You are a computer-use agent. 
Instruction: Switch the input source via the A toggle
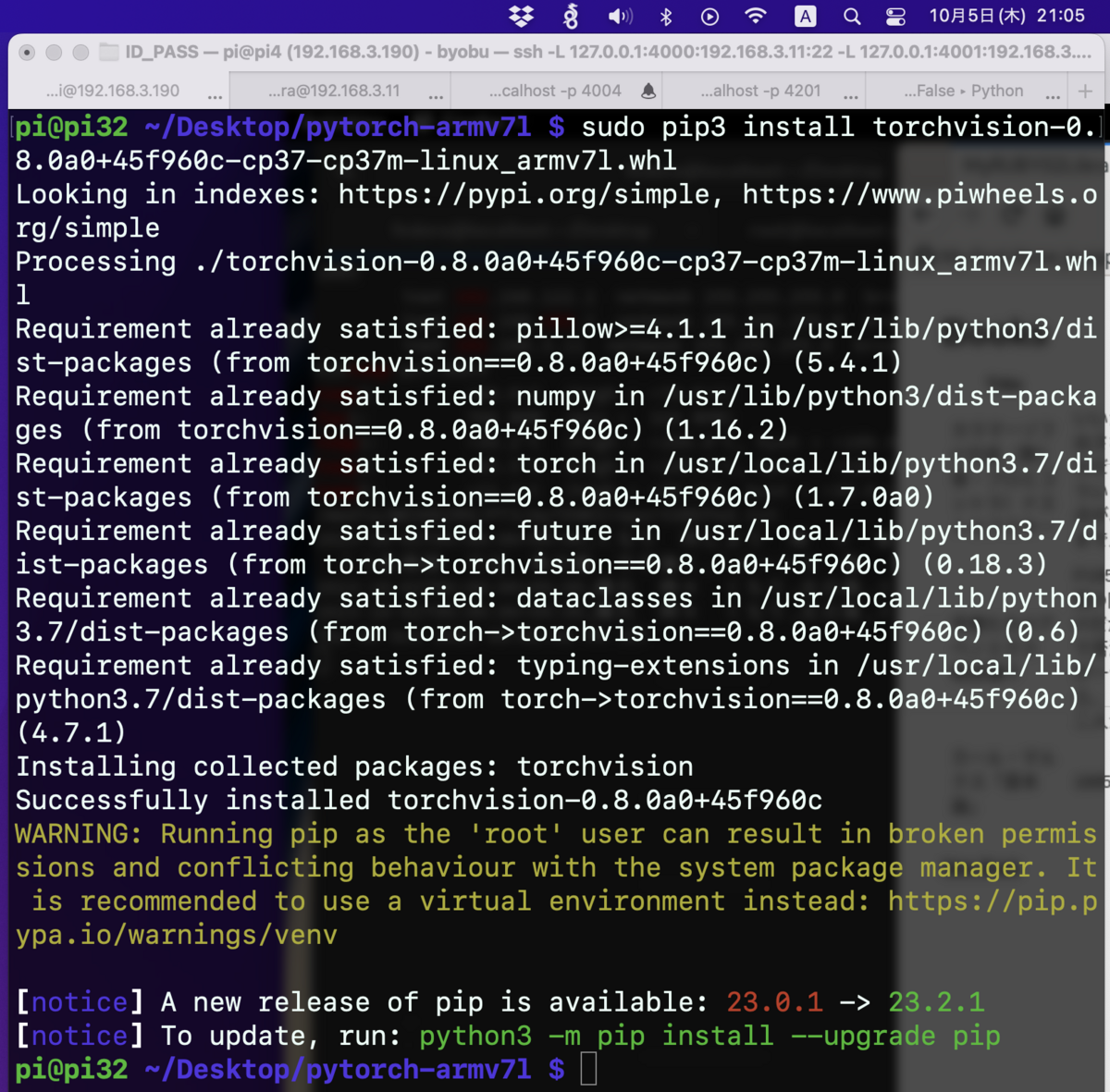805,16
